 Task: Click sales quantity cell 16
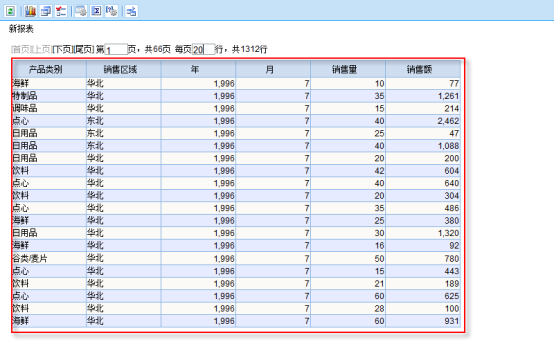(348, 246)
